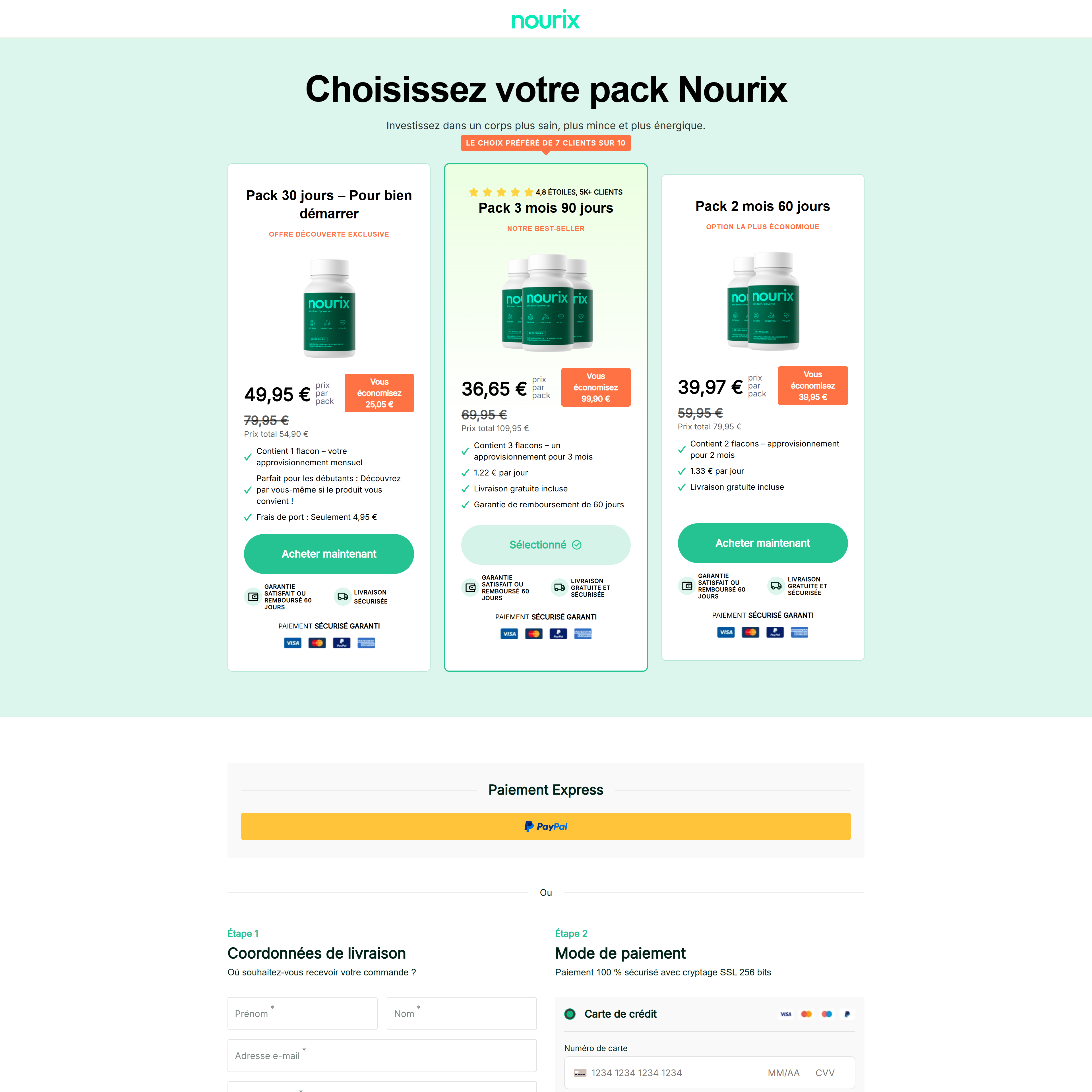
Task: Click the refund guarantee wallet icon in the 3-month pack
Action: point(470,587)
